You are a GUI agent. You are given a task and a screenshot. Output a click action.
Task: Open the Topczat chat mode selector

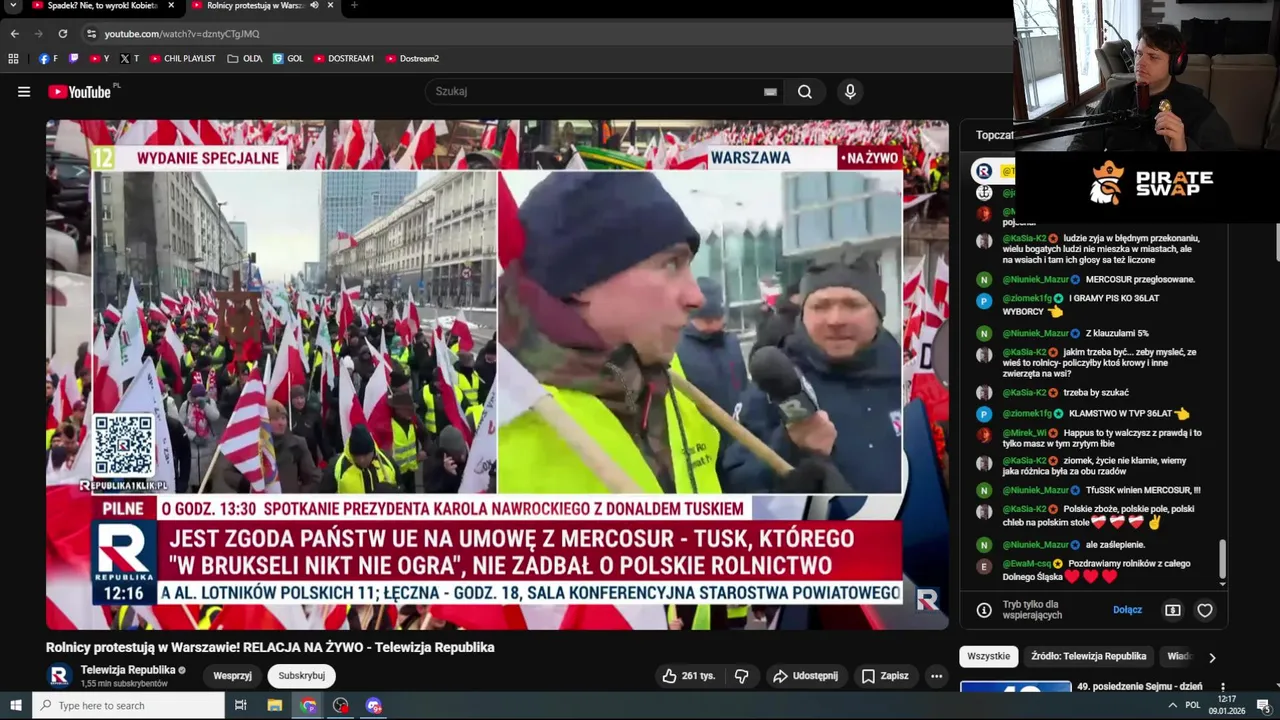coord(994,135)
